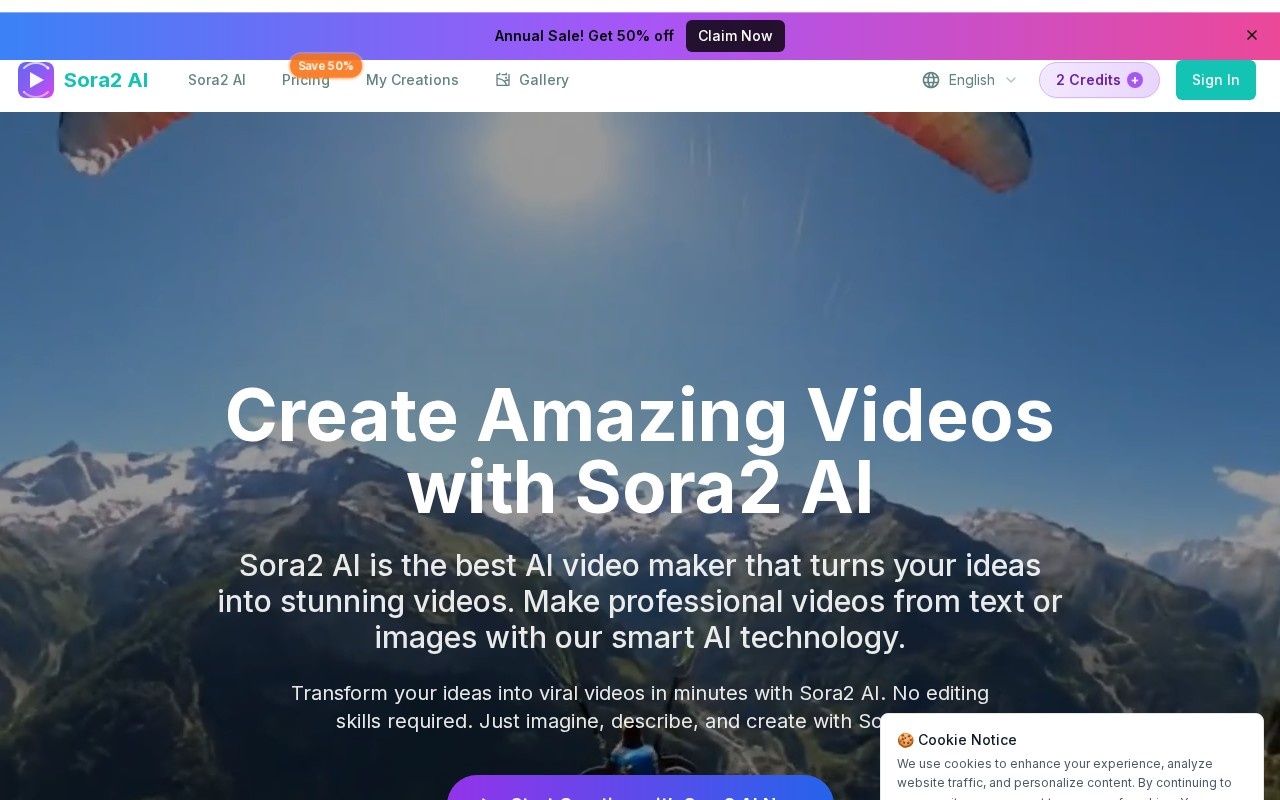Image resolution: width=1280 pixels, height=800 pixels.
Task: Open the Sora2 AI brand name link
Action: point(106,80)
